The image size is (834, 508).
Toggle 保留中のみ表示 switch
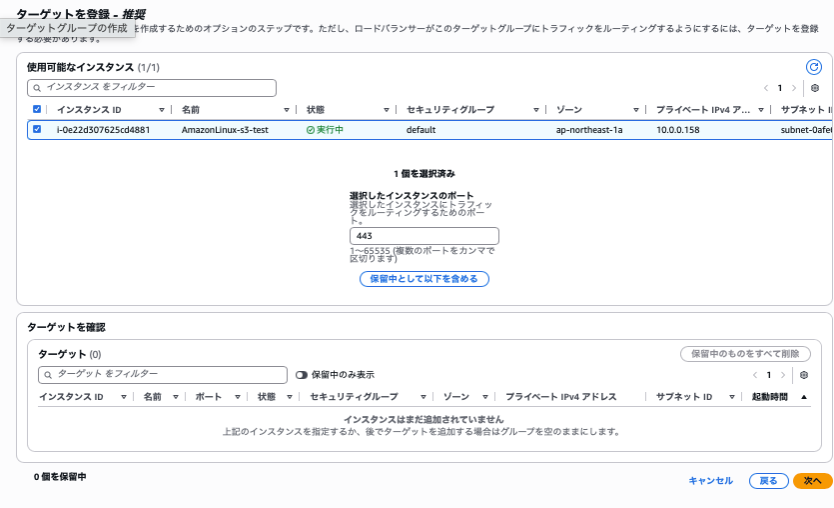click(x=302, y=375)
